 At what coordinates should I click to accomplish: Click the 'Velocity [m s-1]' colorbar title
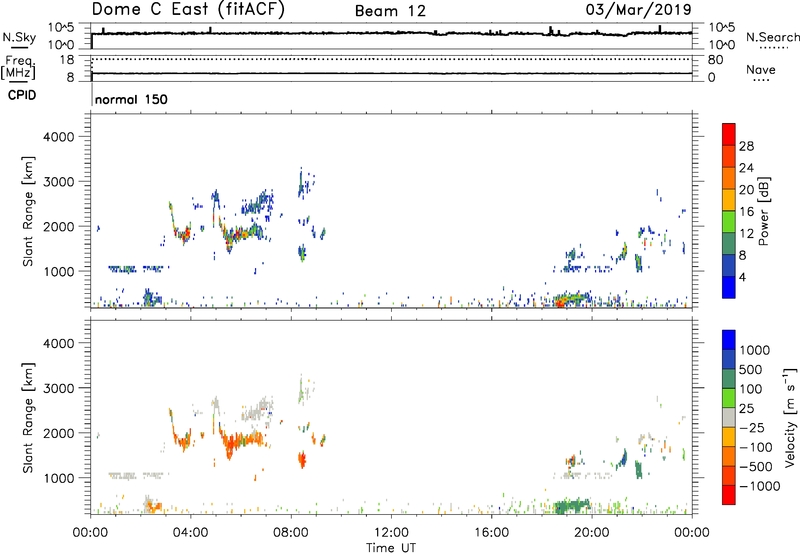(x=790, y=417)
